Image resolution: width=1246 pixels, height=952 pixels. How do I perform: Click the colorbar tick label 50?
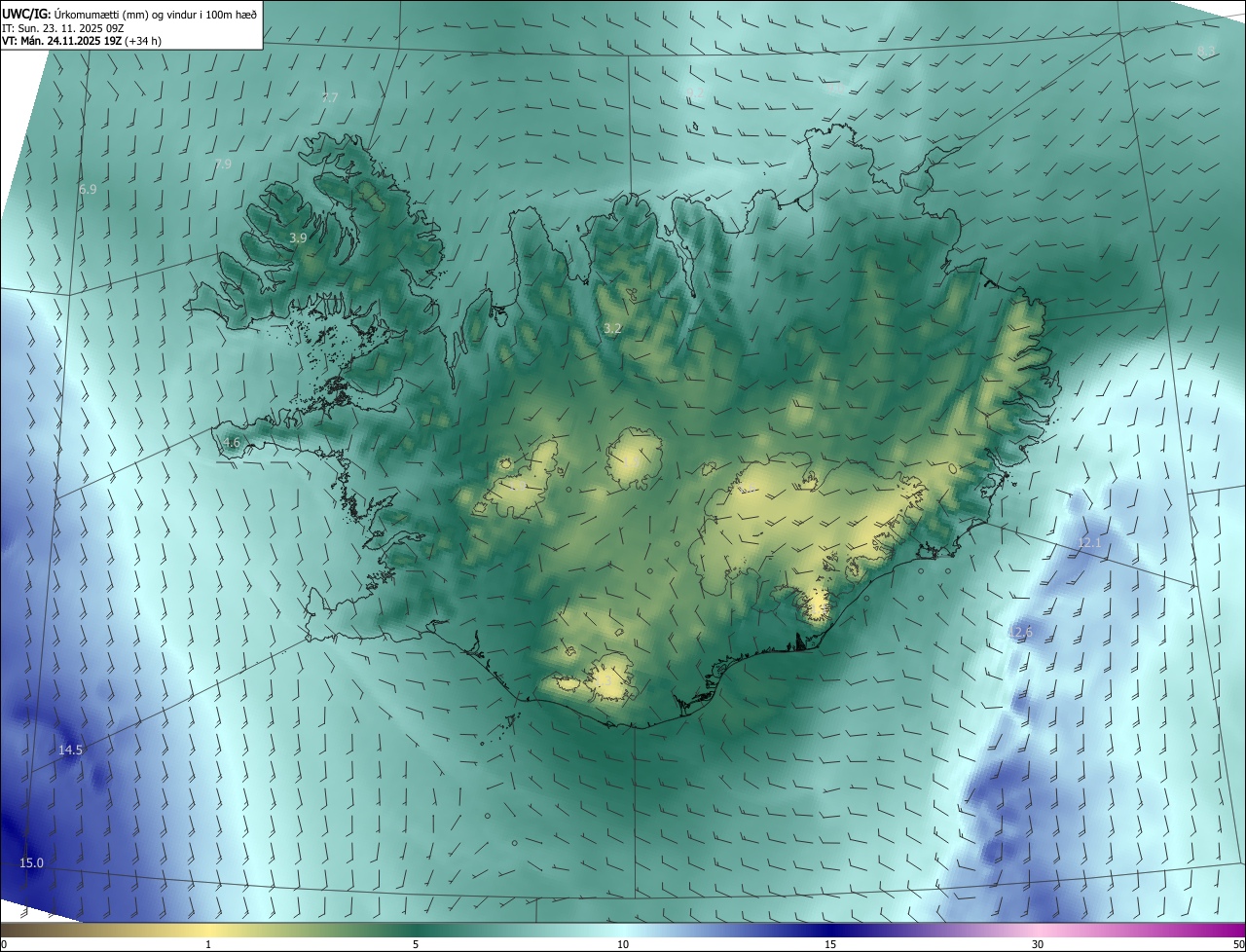pyautogui.click(x=1238, y=944)
